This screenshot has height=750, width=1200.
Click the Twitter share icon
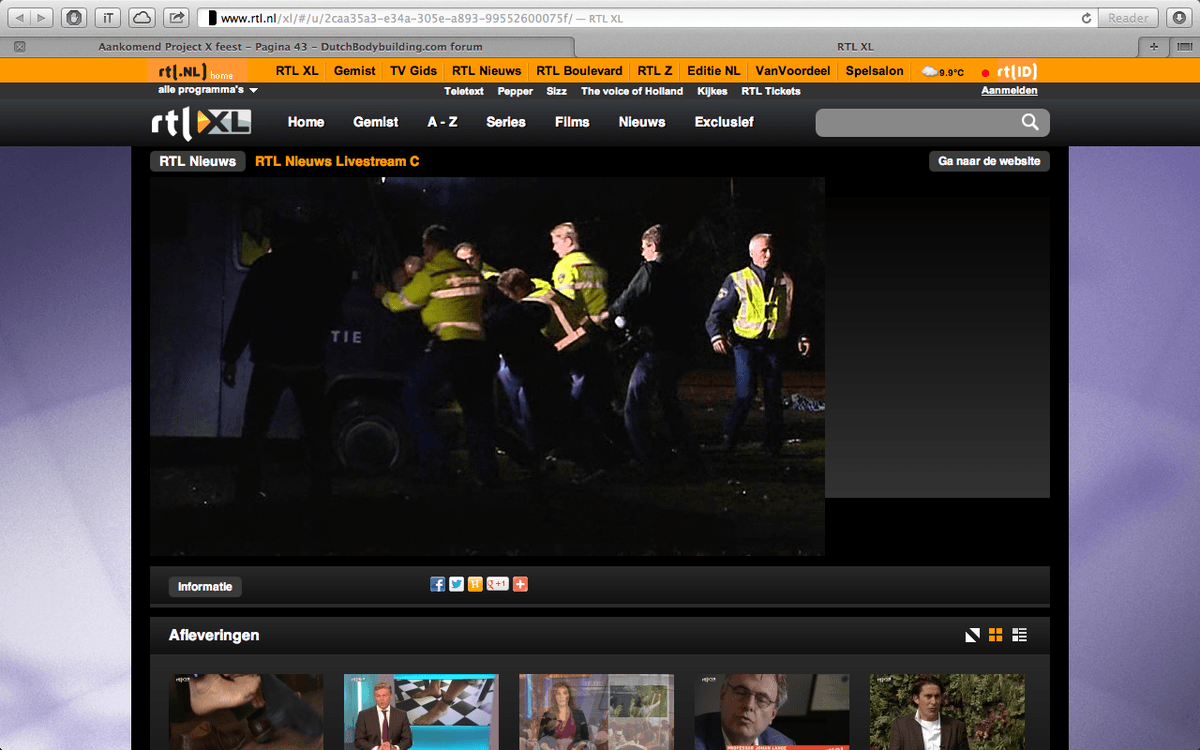coord(456,584)
